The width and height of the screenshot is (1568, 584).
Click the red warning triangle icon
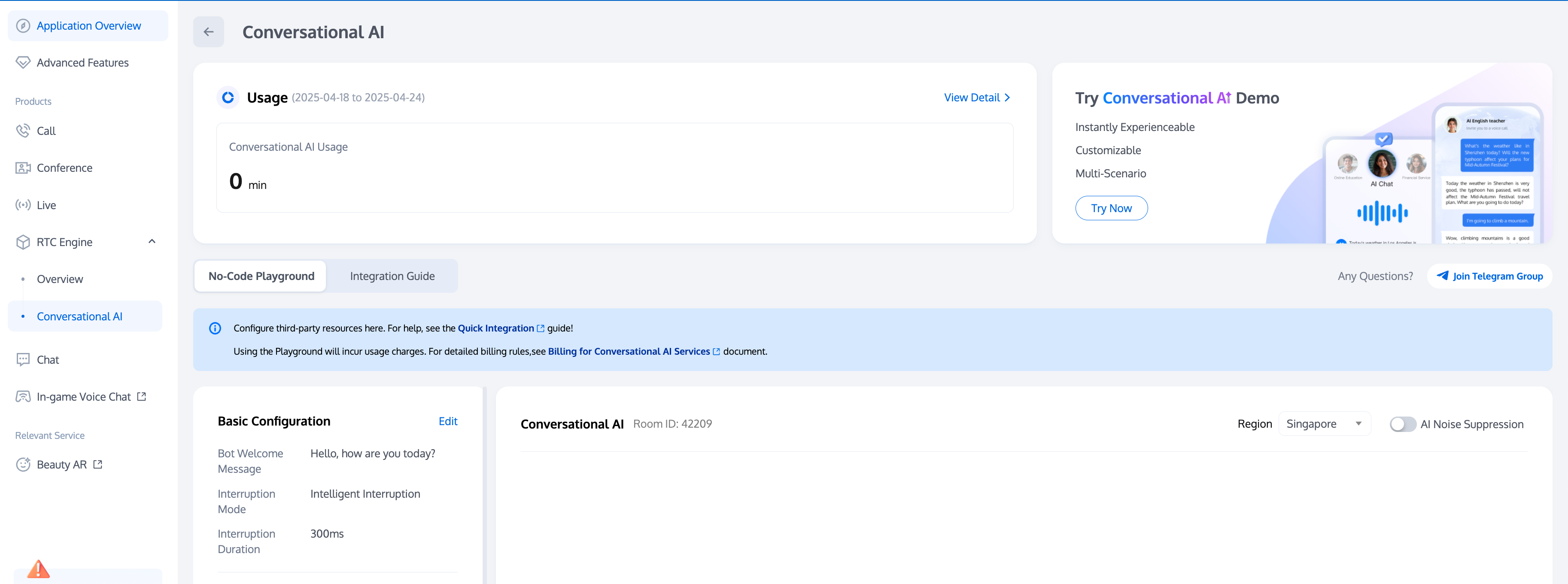(38, 569)
